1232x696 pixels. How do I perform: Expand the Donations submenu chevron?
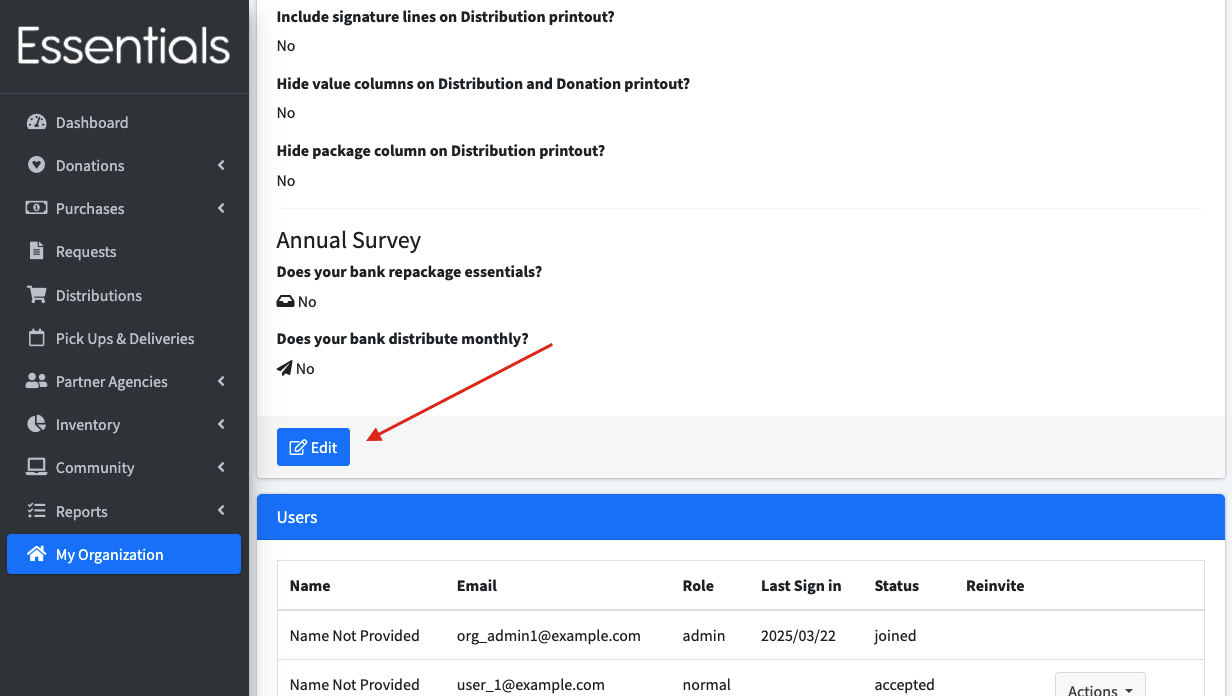coord(221,165)
